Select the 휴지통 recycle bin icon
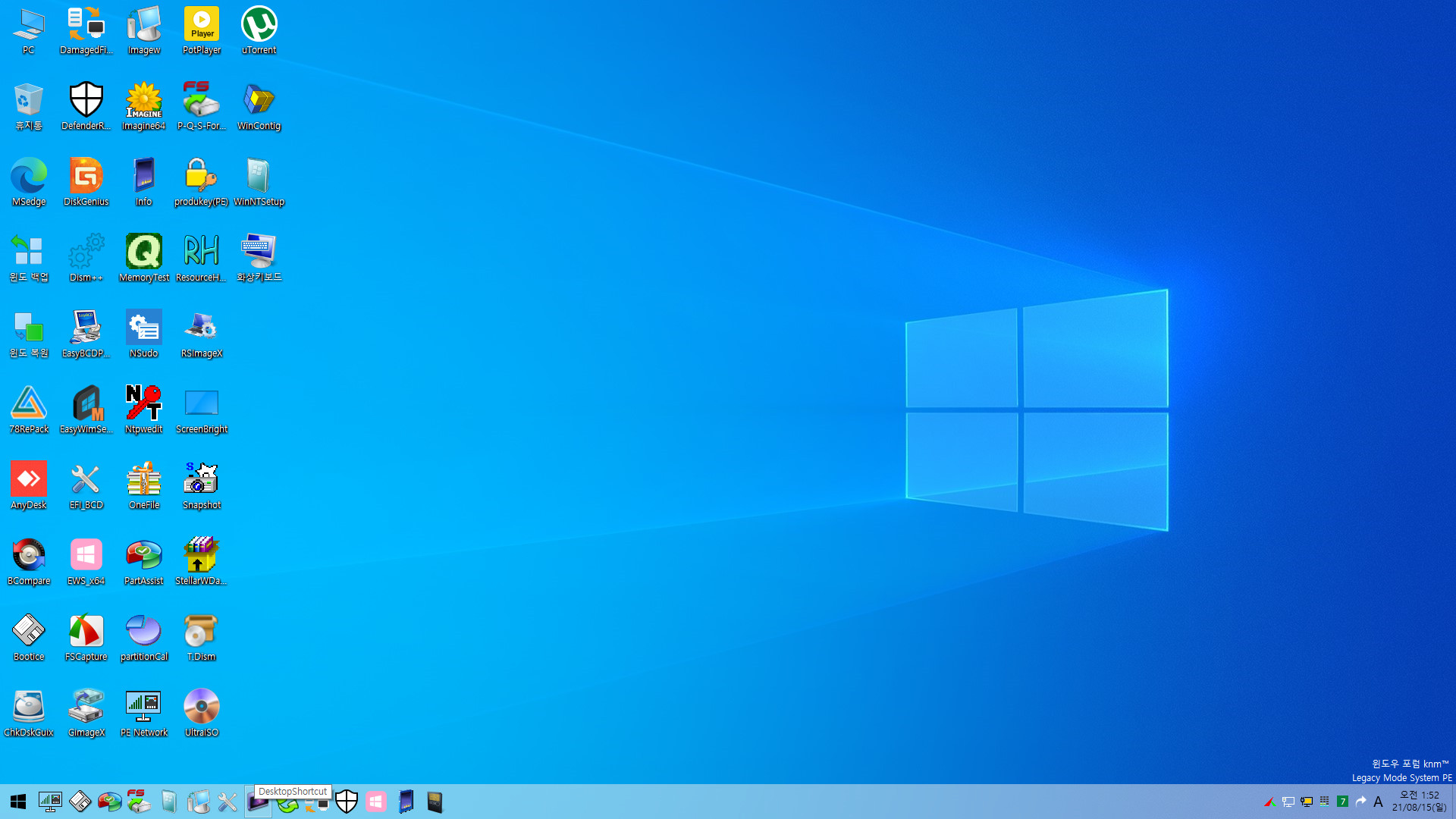 coord(29,107)
